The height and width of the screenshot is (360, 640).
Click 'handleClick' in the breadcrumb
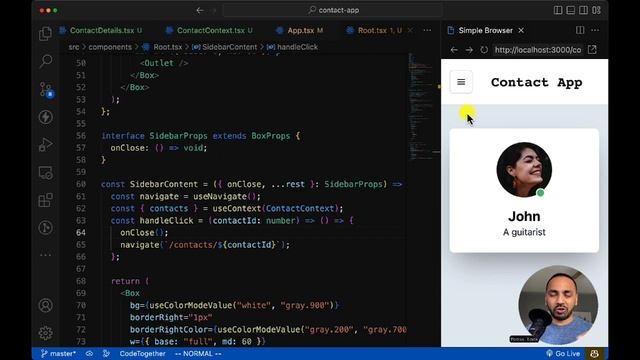[x=297, y=47]
